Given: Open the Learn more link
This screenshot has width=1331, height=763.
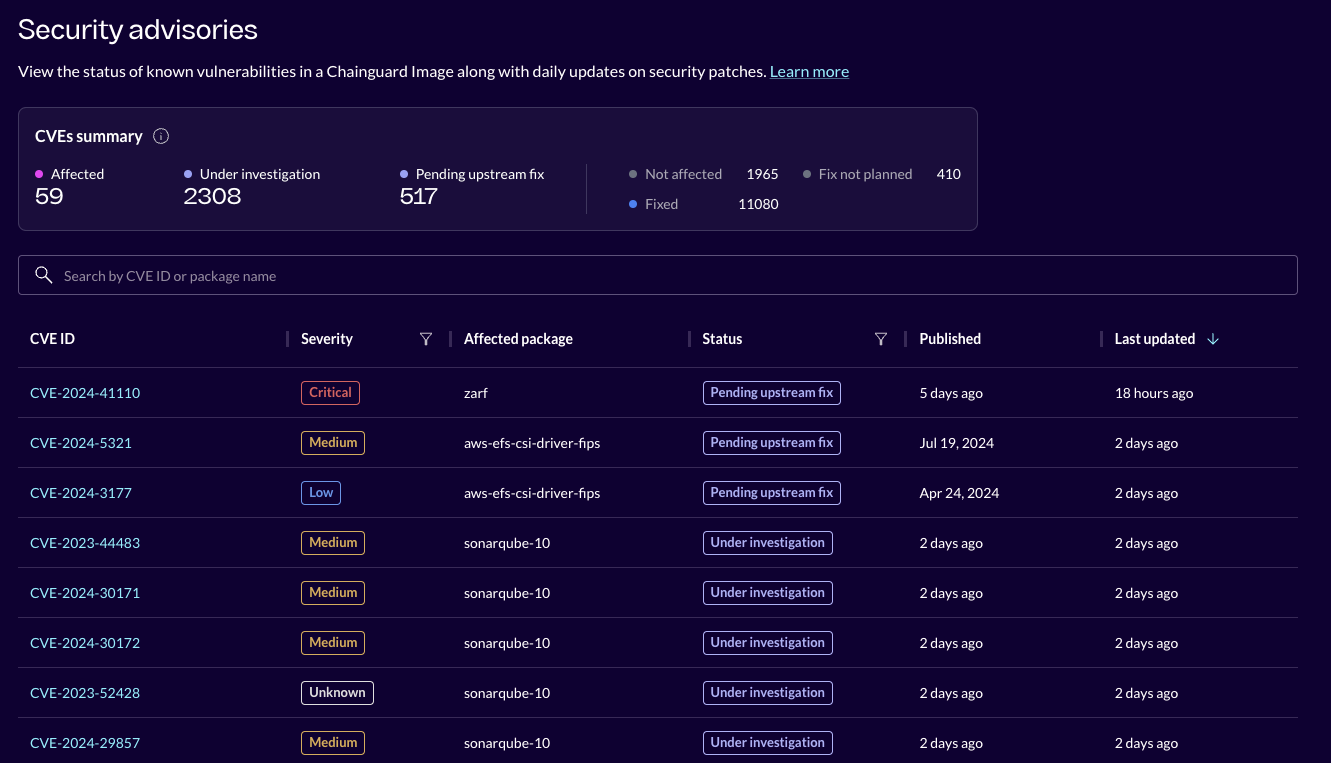Looking at the screenshot, I should pyautogui.click(x=809, y=71).
